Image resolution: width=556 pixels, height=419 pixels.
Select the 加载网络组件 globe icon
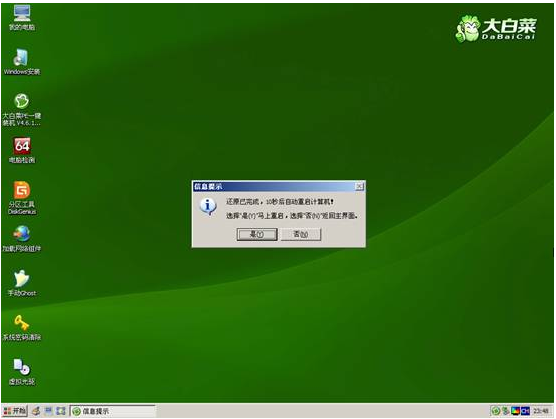coord(22,239)
